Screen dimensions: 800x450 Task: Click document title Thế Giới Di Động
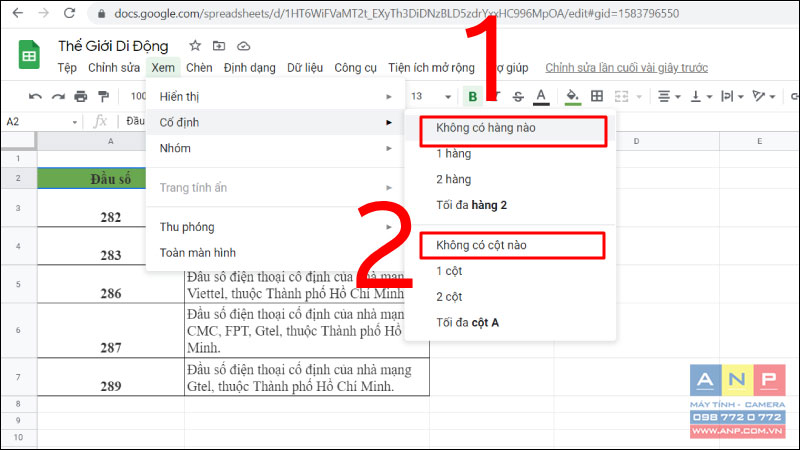click(113, 46)
